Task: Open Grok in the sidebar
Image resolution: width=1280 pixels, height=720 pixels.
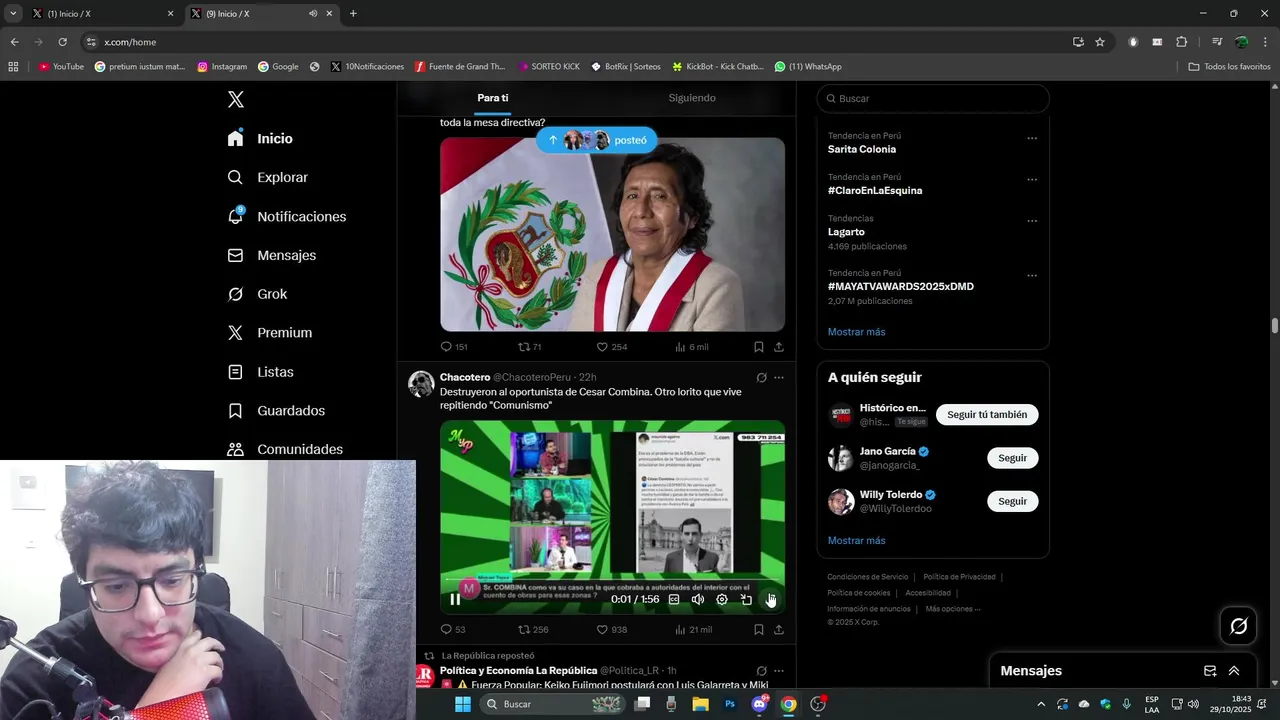Action: [x=257, y=294]
